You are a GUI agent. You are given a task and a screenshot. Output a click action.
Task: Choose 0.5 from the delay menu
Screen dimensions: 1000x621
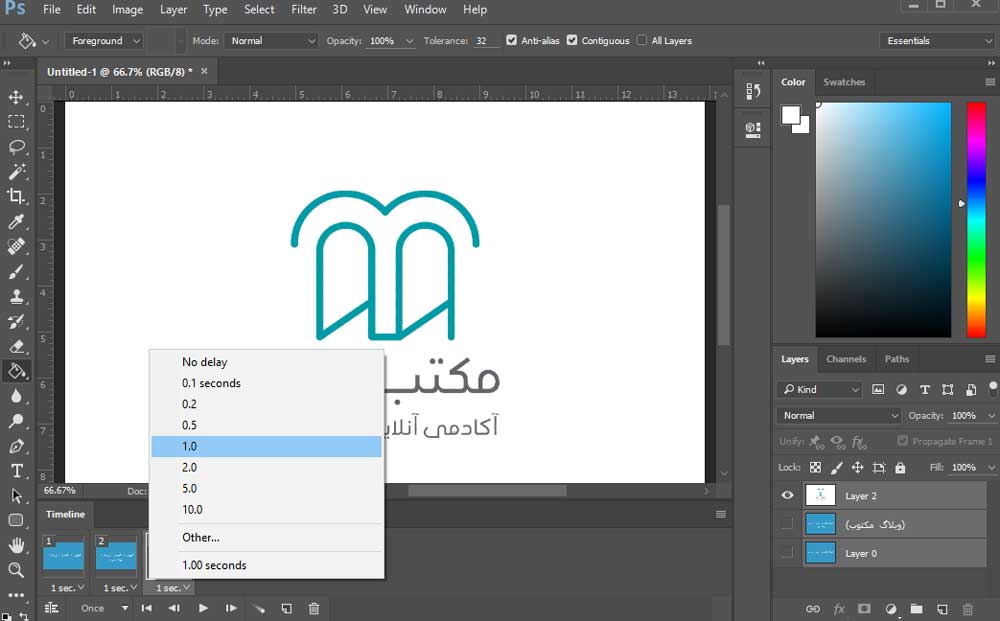click(x=267, y=425)
